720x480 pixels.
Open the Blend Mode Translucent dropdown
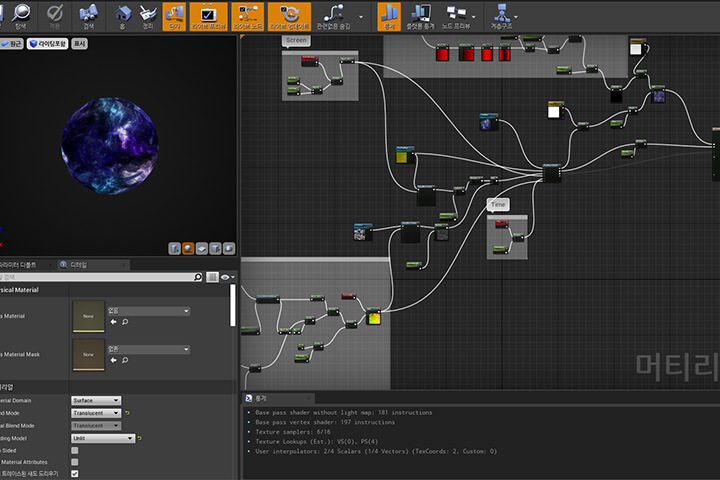pos(96,413)
